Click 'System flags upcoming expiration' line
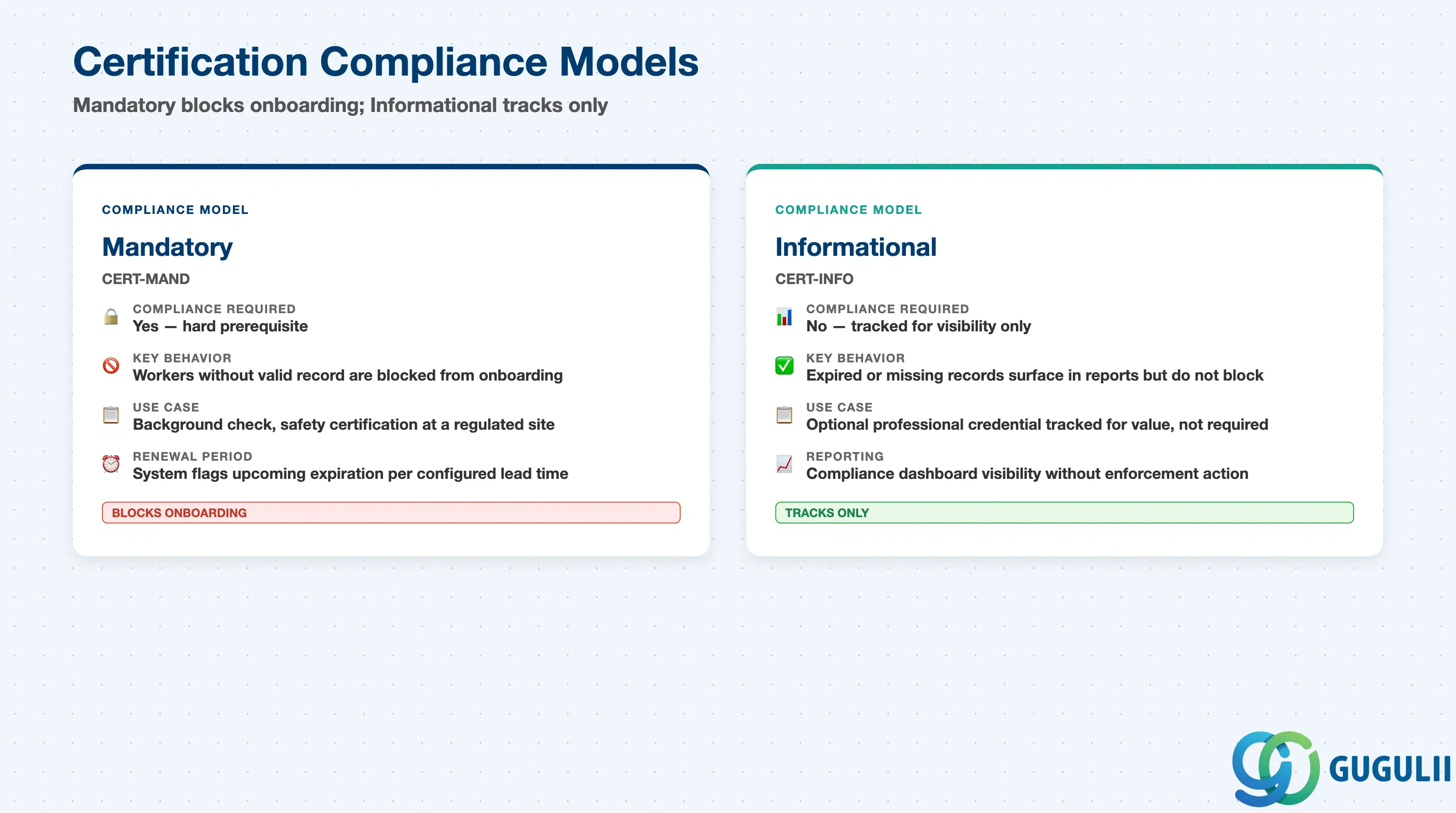This screenshot has height=813, width=1456. click(x=350, y=474)
